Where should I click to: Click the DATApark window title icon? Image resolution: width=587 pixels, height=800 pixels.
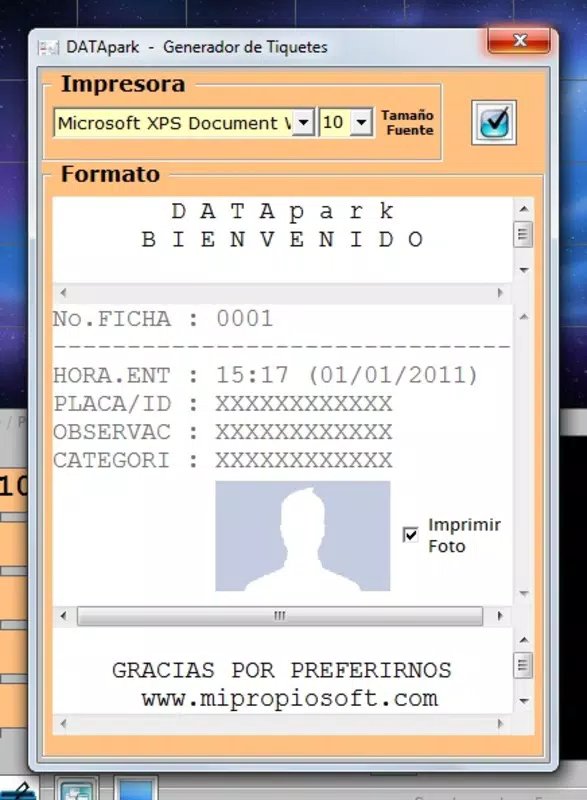tap(48, 48)
